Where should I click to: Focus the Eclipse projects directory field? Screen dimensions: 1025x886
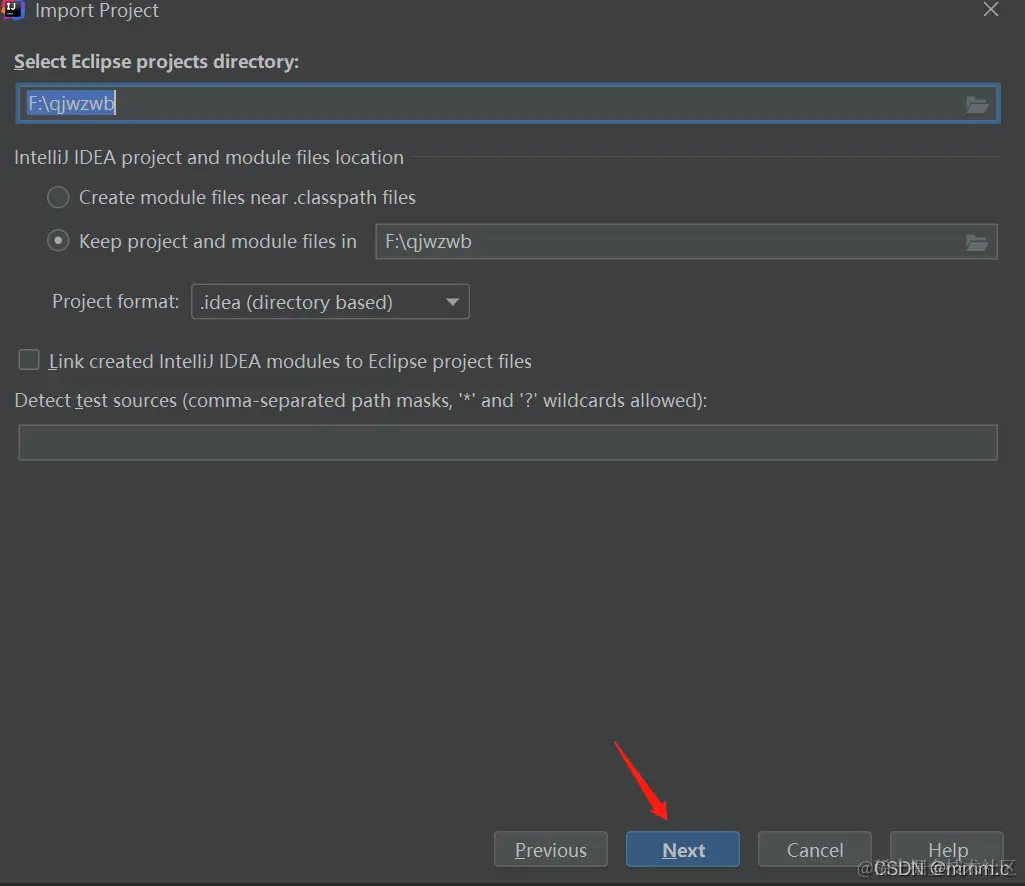tap(507, 103)
